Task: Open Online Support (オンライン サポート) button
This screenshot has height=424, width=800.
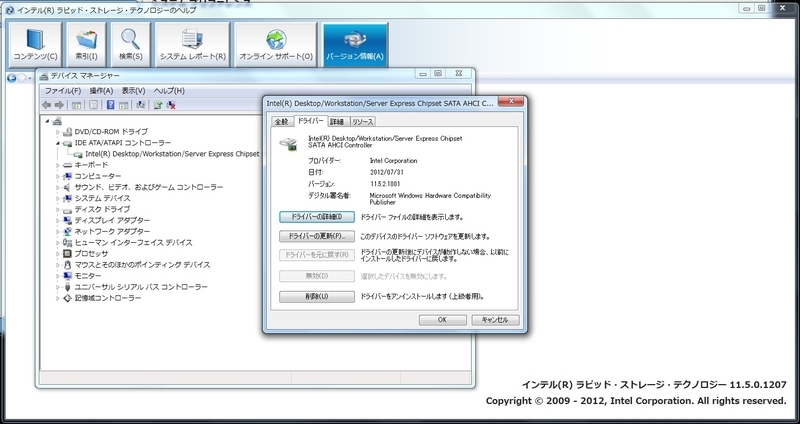Action: click(x=276, y=45)
